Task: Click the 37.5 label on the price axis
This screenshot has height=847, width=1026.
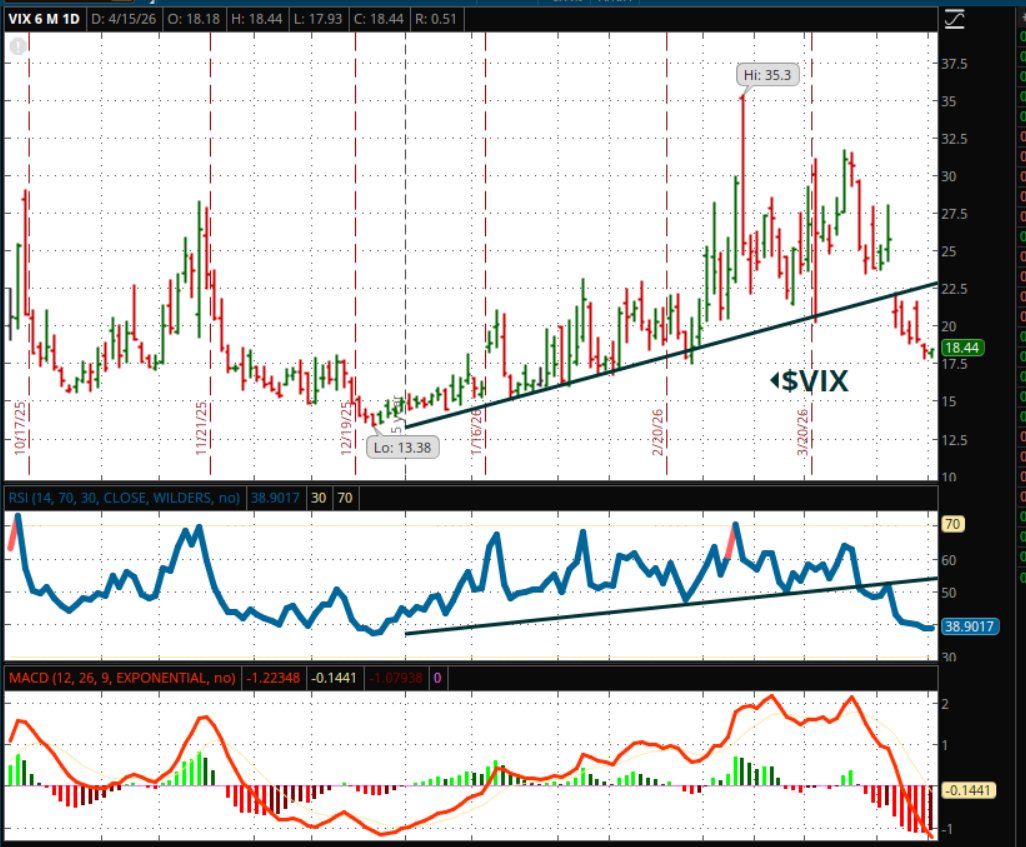Action: (x=954, y=64)
